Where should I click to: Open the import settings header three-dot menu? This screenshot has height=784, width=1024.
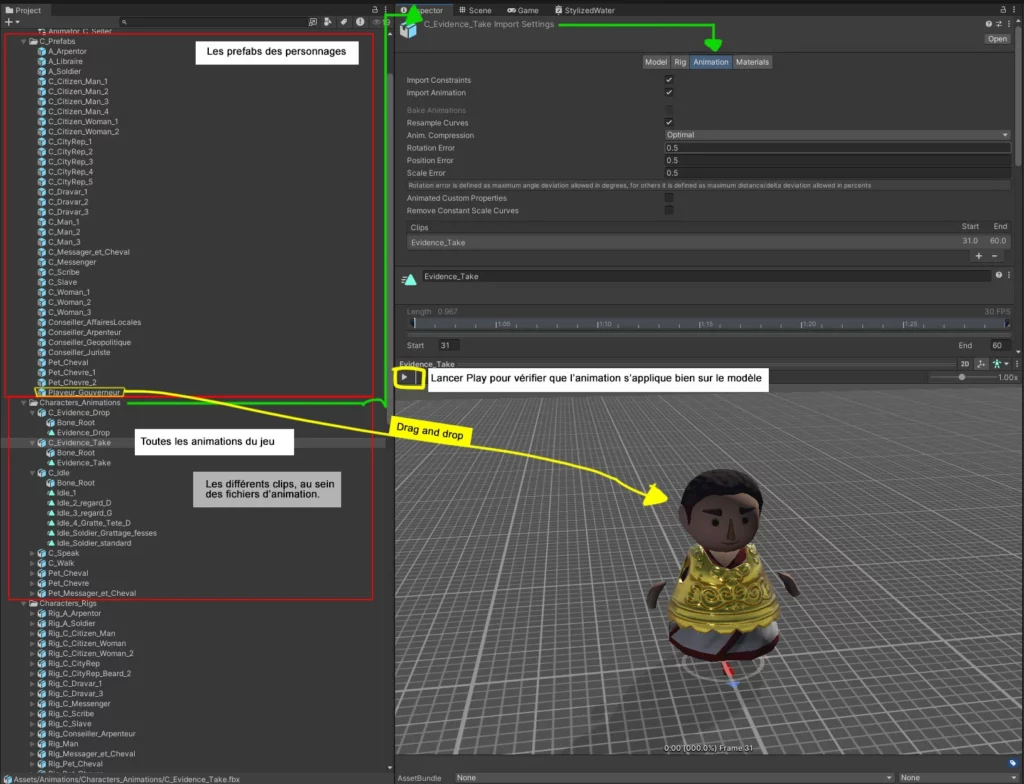coord(1009,24)
